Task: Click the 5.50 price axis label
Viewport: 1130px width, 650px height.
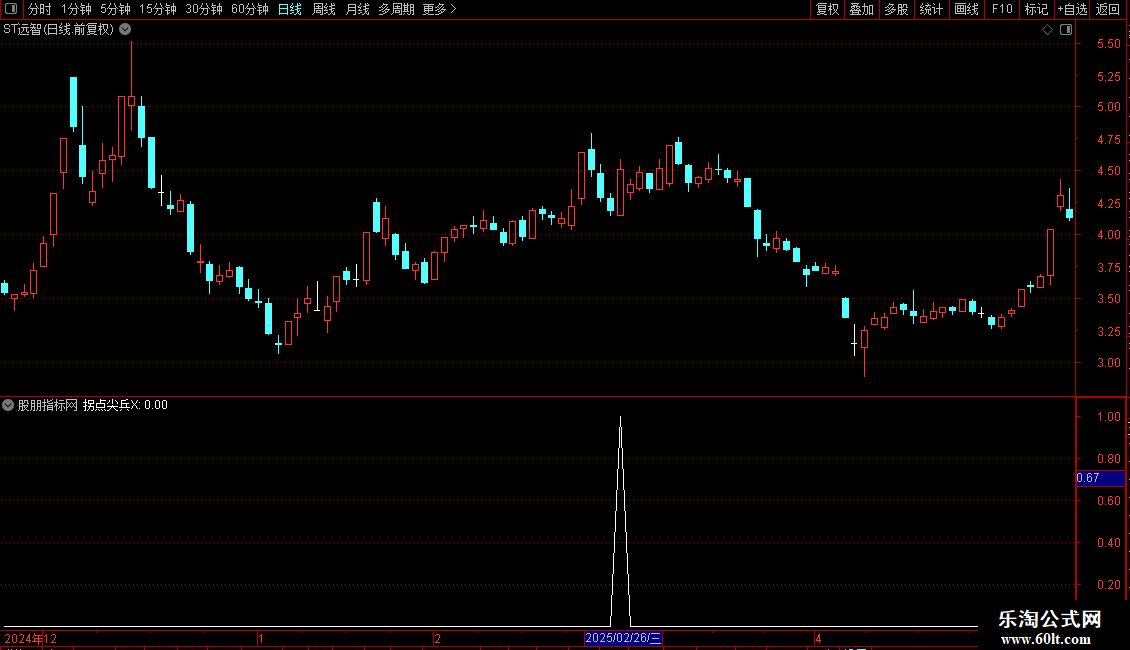Action: pyautogui.click(x=1108, y=44)
